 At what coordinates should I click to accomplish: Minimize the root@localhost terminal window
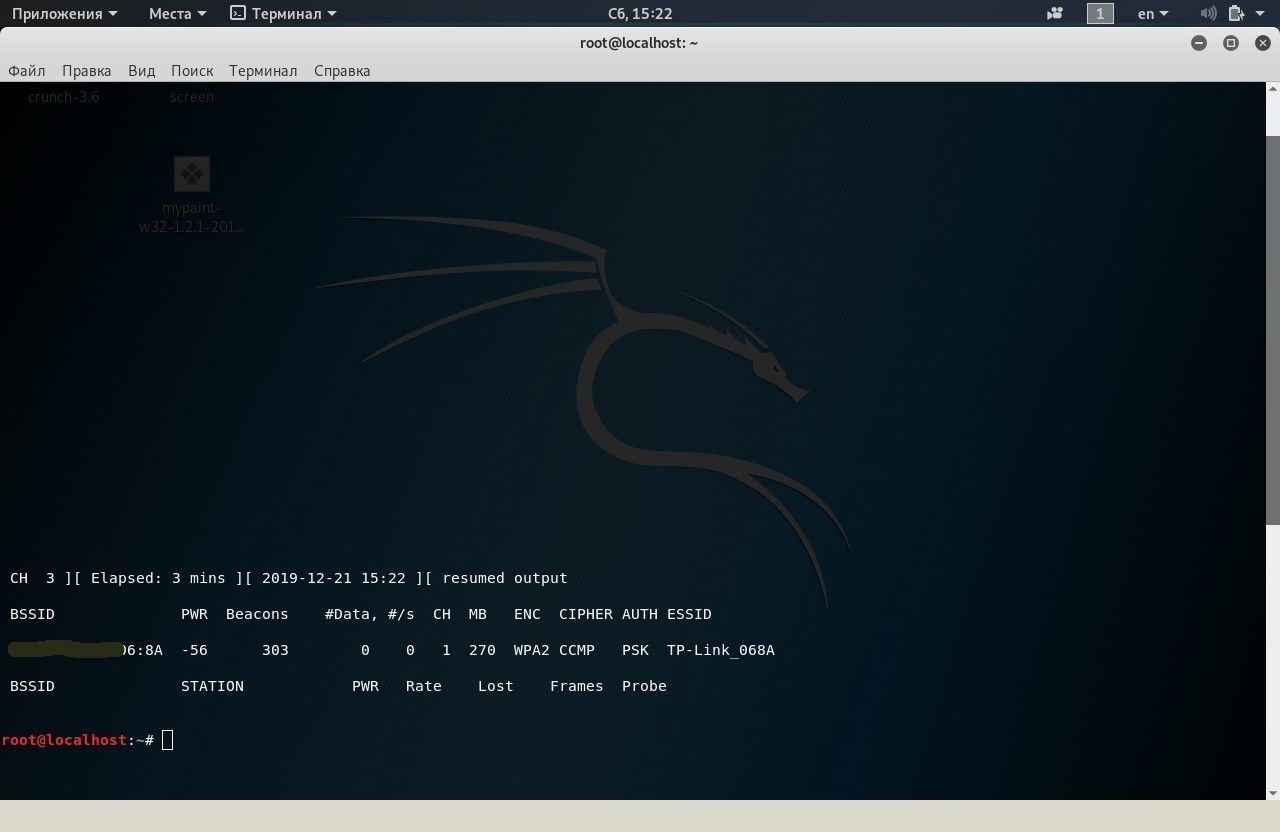[1199, 43]
